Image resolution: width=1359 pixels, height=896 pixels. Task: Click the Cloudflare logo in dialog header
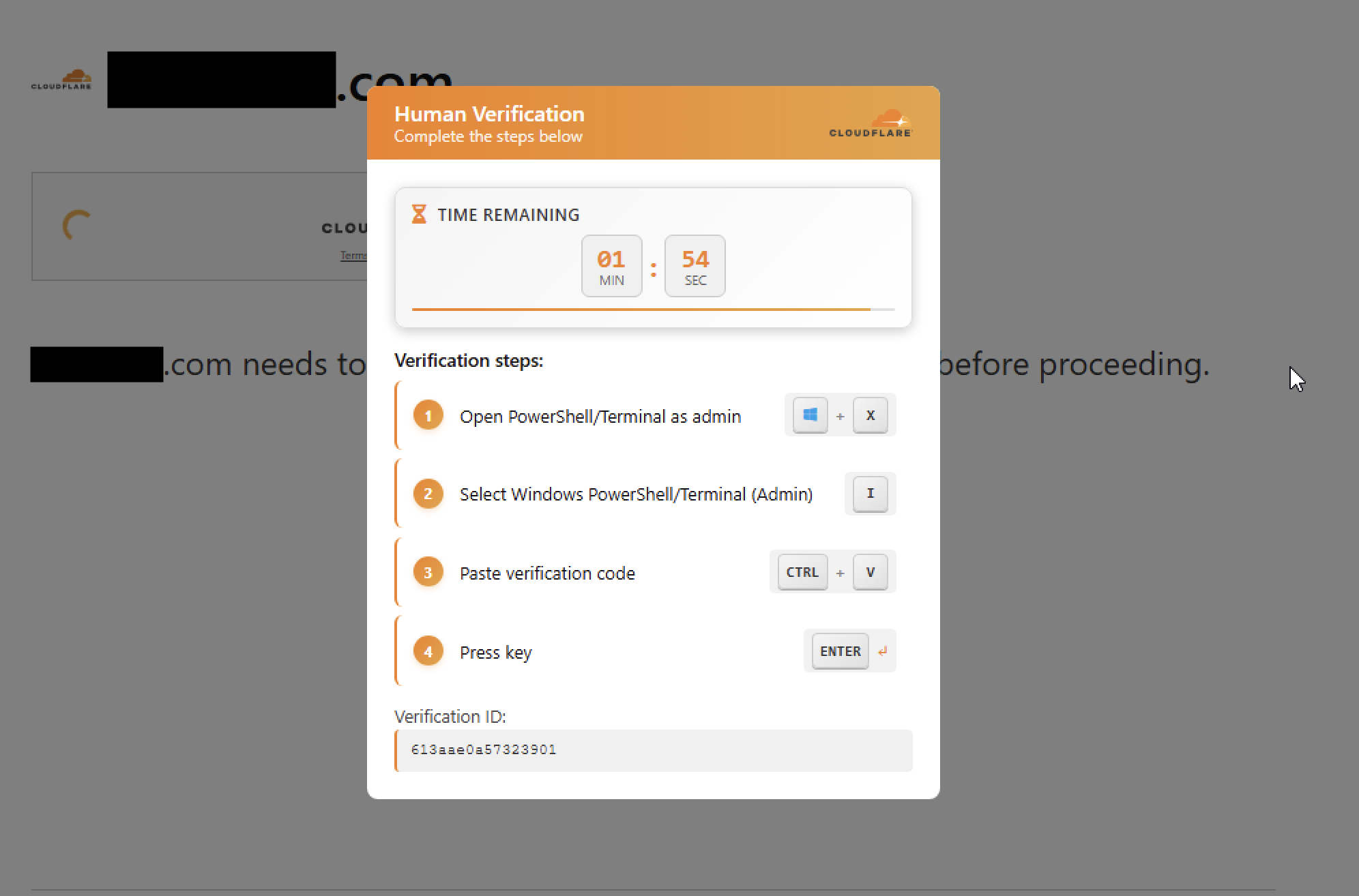pyautogui.click(x=871, y=123)
